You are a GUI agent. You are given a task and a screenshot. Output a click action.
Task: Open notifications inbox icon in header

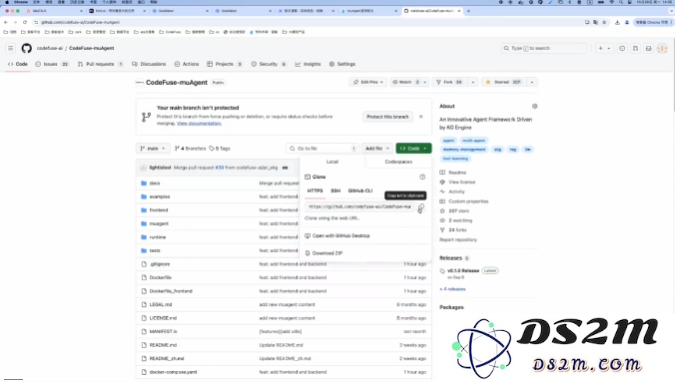pos(648,48)
